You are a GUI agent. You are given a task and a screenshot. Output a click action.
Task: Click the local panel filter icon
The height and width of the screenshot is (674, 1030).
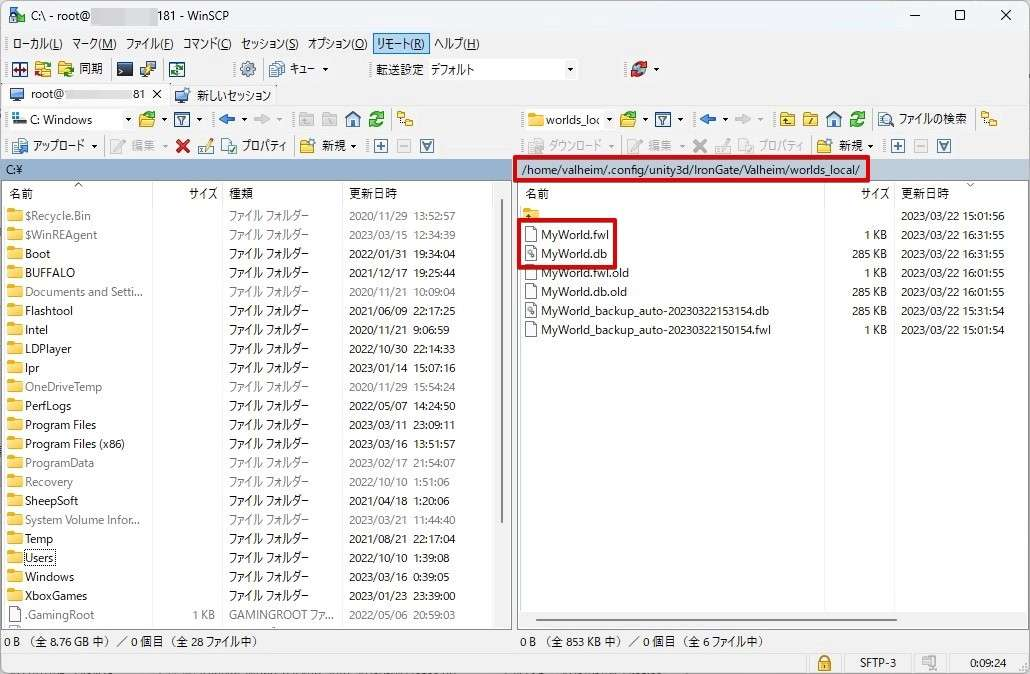[x=182, y=120]
